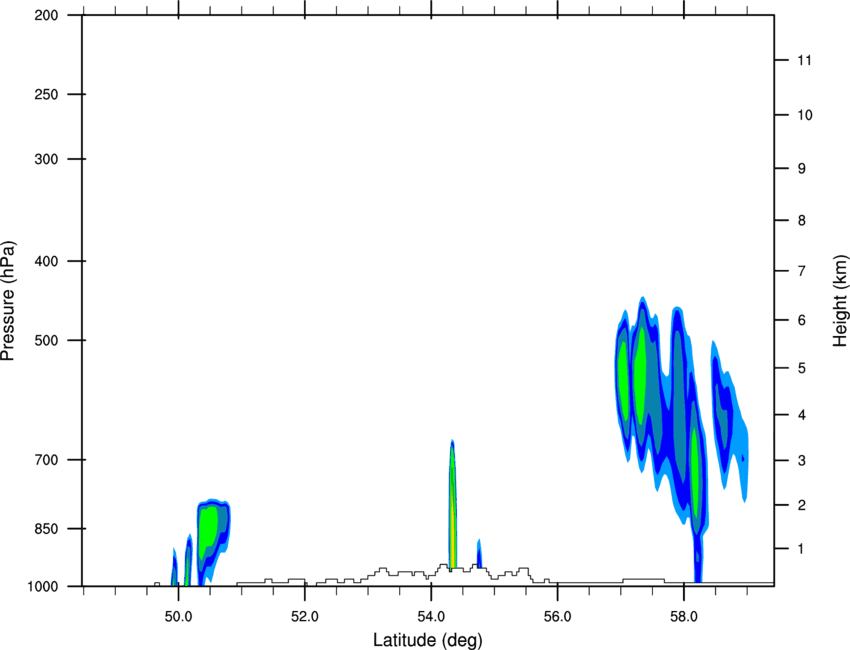Click the 10 km height label
Screen dimensions: 850x650
click(805, 115)
